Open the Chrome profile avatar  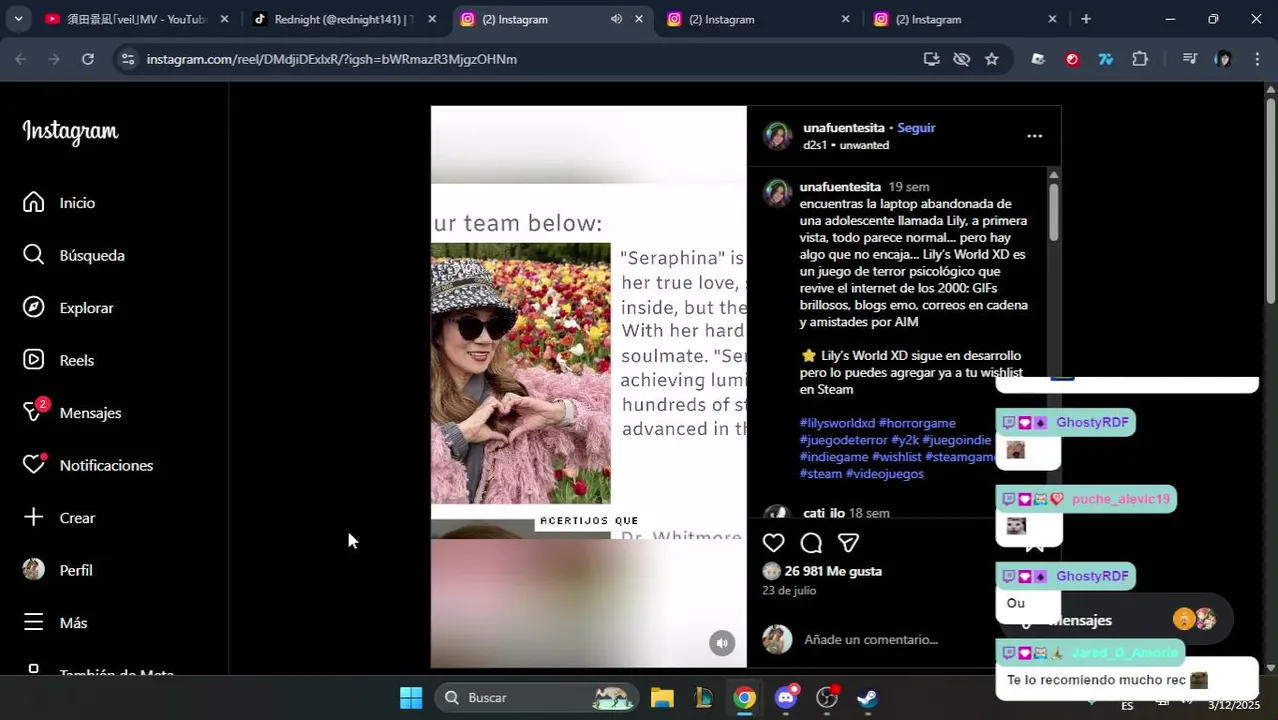[1223, 59]
